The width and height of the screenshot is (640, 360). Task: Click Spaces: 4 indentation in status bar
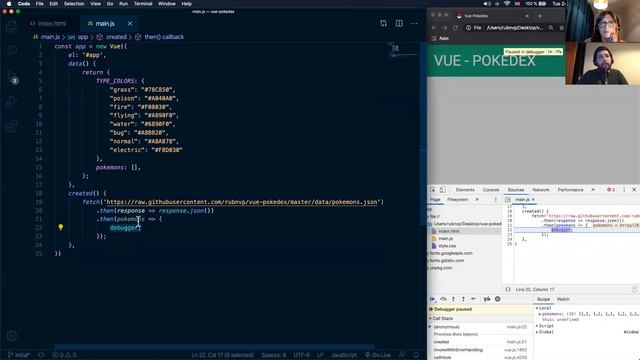pos(273,355)
